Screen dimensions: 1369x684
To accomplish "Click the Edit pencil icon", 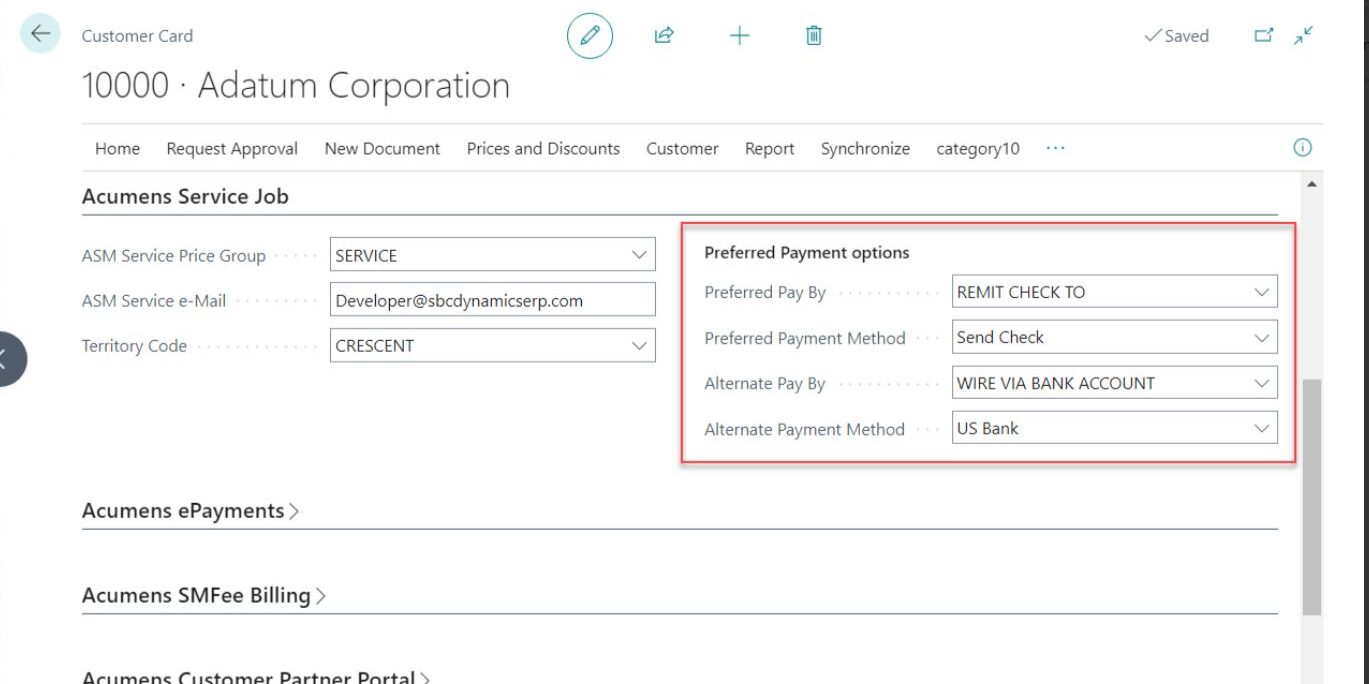I will click(589, 35).
